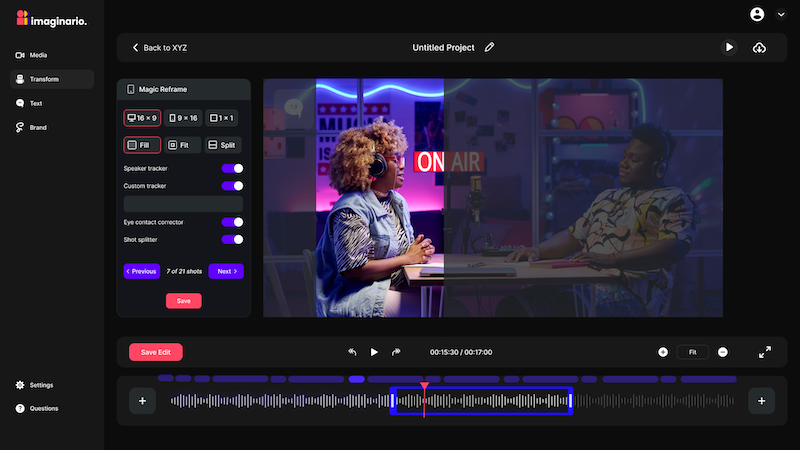This screenshot has height=450, width=800.
Task: Toggle the Shot splitter switch
Action: point(232,239)
